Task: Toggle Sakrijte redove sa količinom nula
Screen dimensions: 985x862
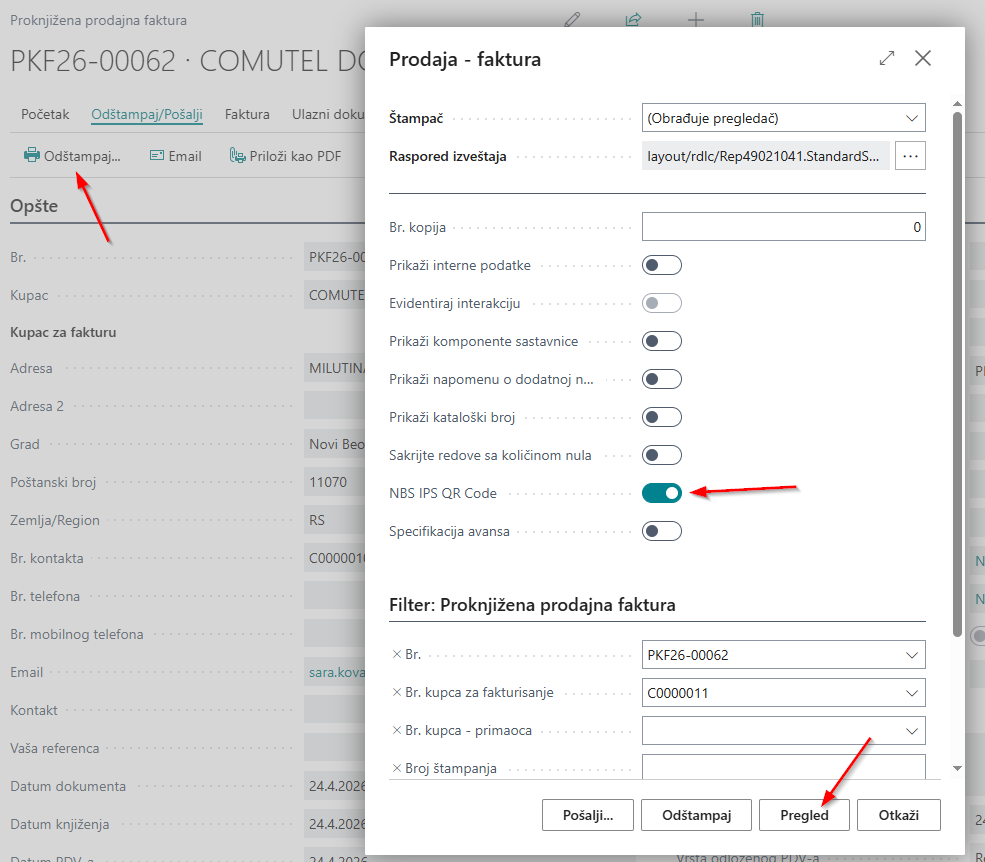Action: 661,456
